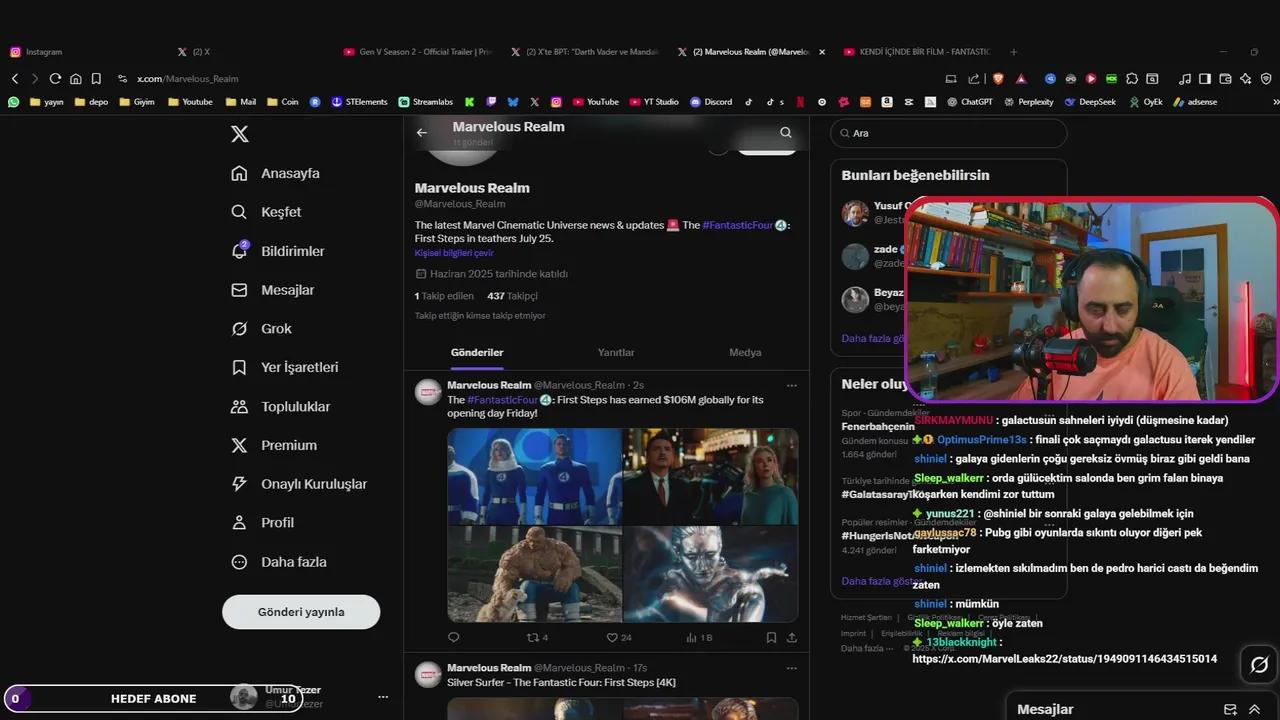Screen dimensions: 1280x720
Task: Click Gönderi yayınla button
Action: point(301,612)
